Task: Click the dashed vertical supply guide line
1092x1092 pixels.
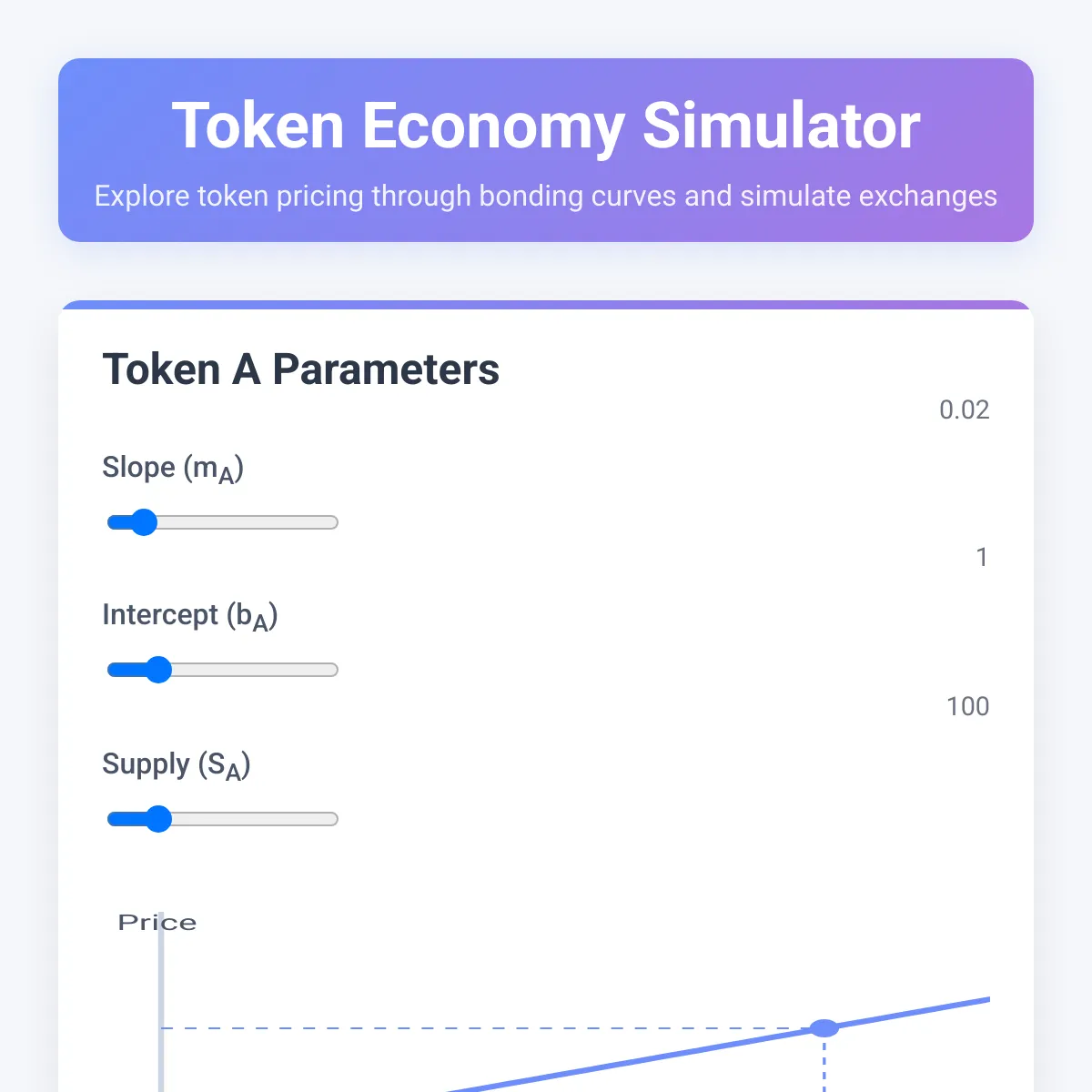Action: (x=824, y=1069)
